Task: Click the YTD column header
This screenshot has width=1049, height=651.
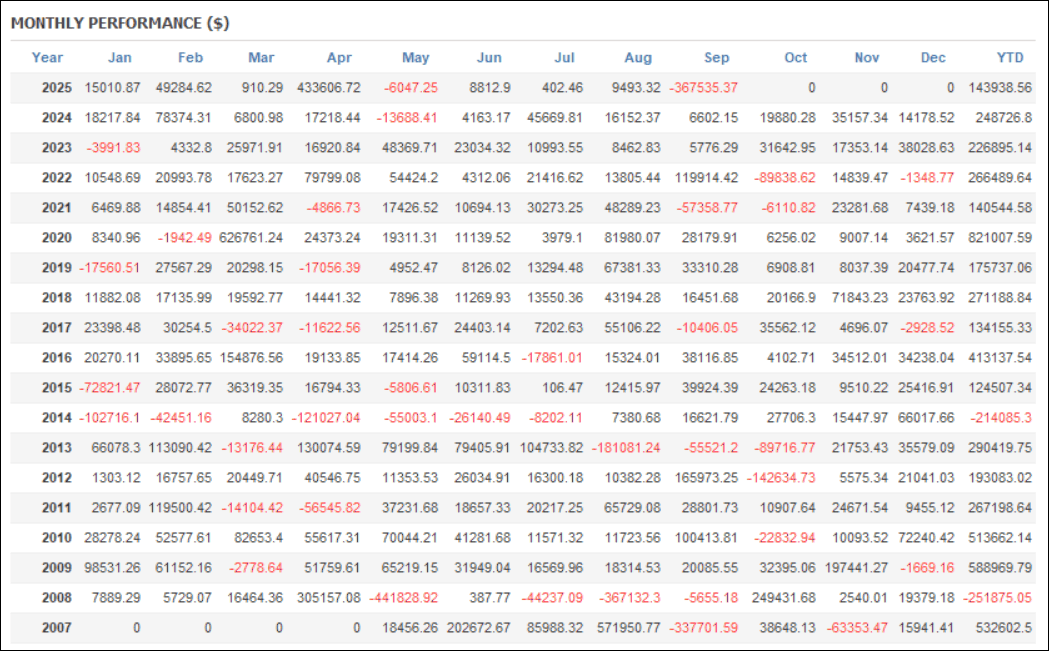Action: (x=1012, y=57)
